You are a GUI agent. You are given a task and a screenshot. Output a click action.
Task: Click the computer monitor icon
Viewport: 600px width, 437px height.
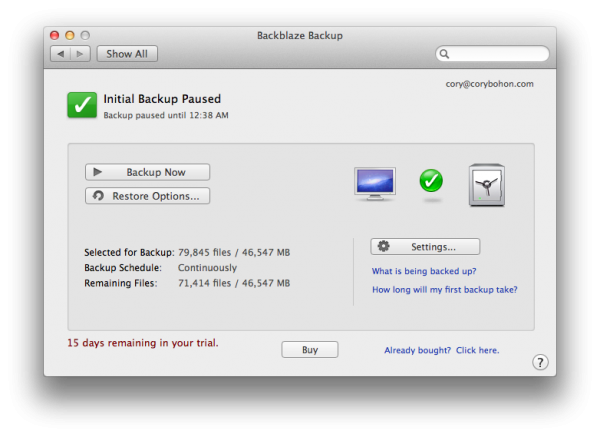[375, 184]
